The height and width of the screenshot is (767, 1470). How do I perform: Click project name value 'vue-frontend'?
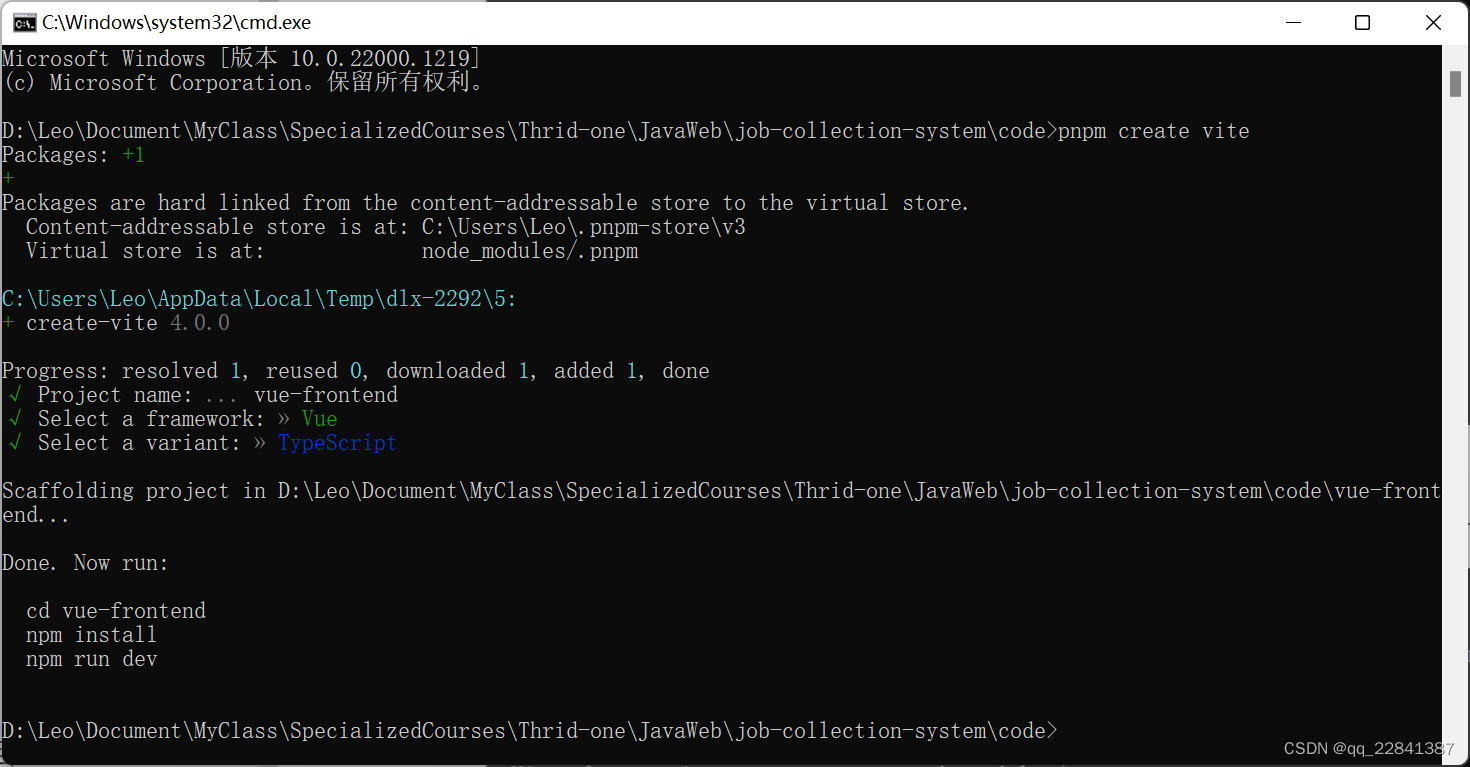tap(326, 395)
